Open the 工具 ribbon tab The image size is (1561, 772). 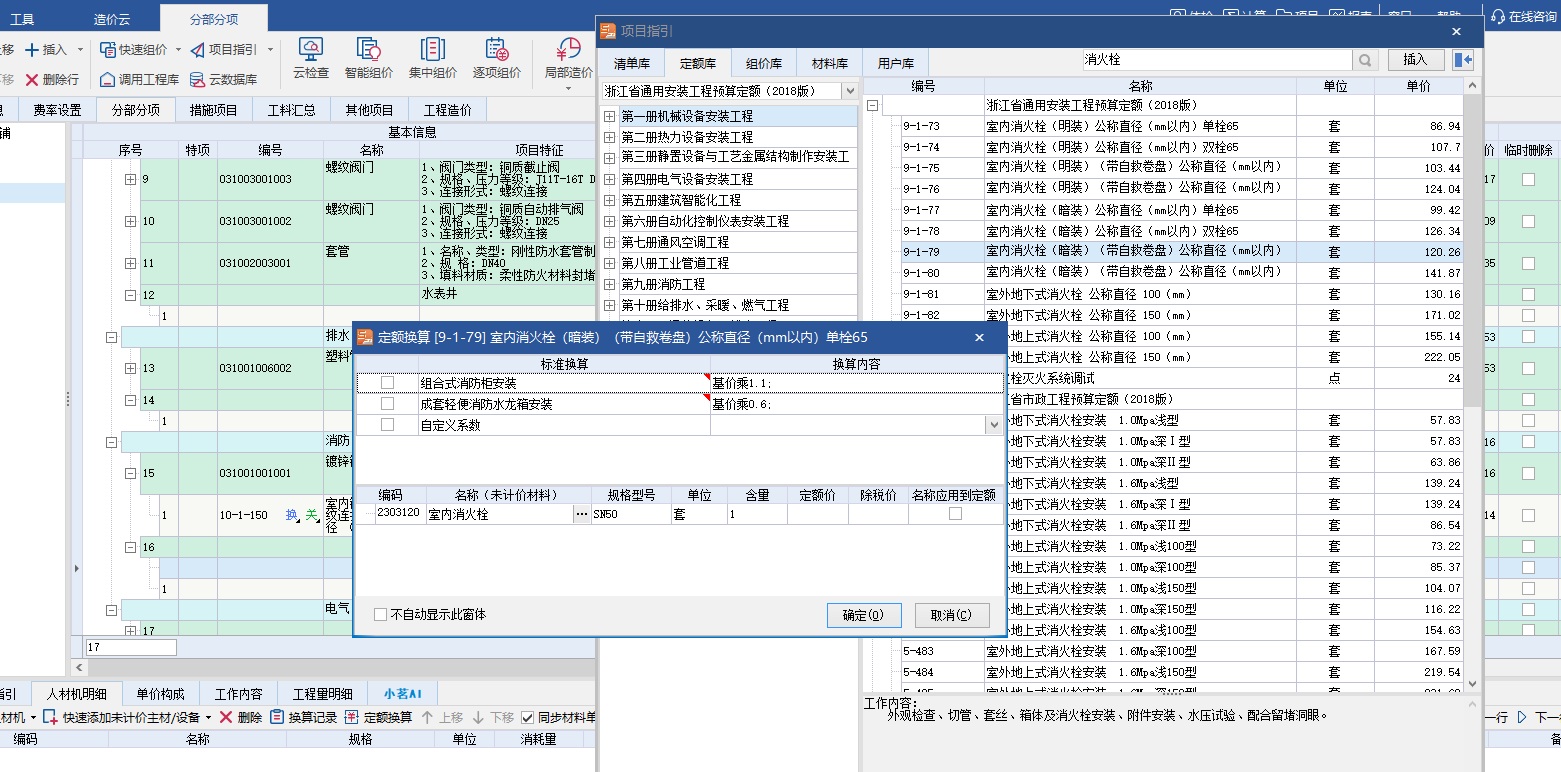[x=21, y=19]
